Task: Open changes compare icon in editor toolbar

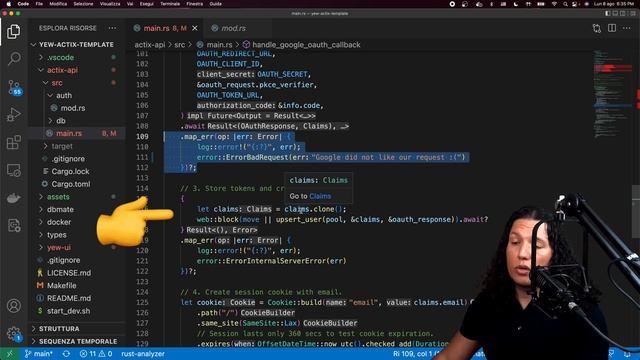Action: [x=597, y=28]
